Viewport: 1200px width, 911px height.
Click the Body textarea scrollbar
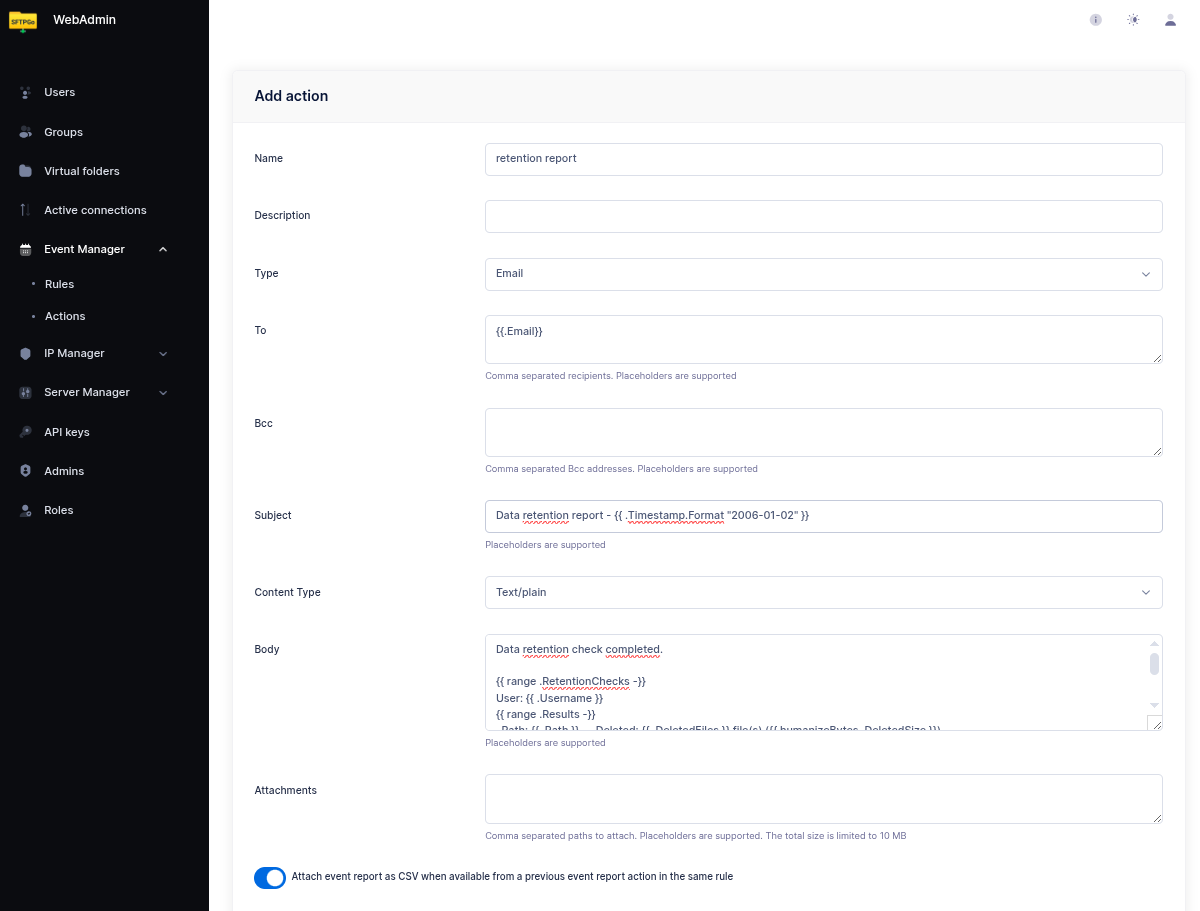pyautogui.click(x=1154, y=665)
